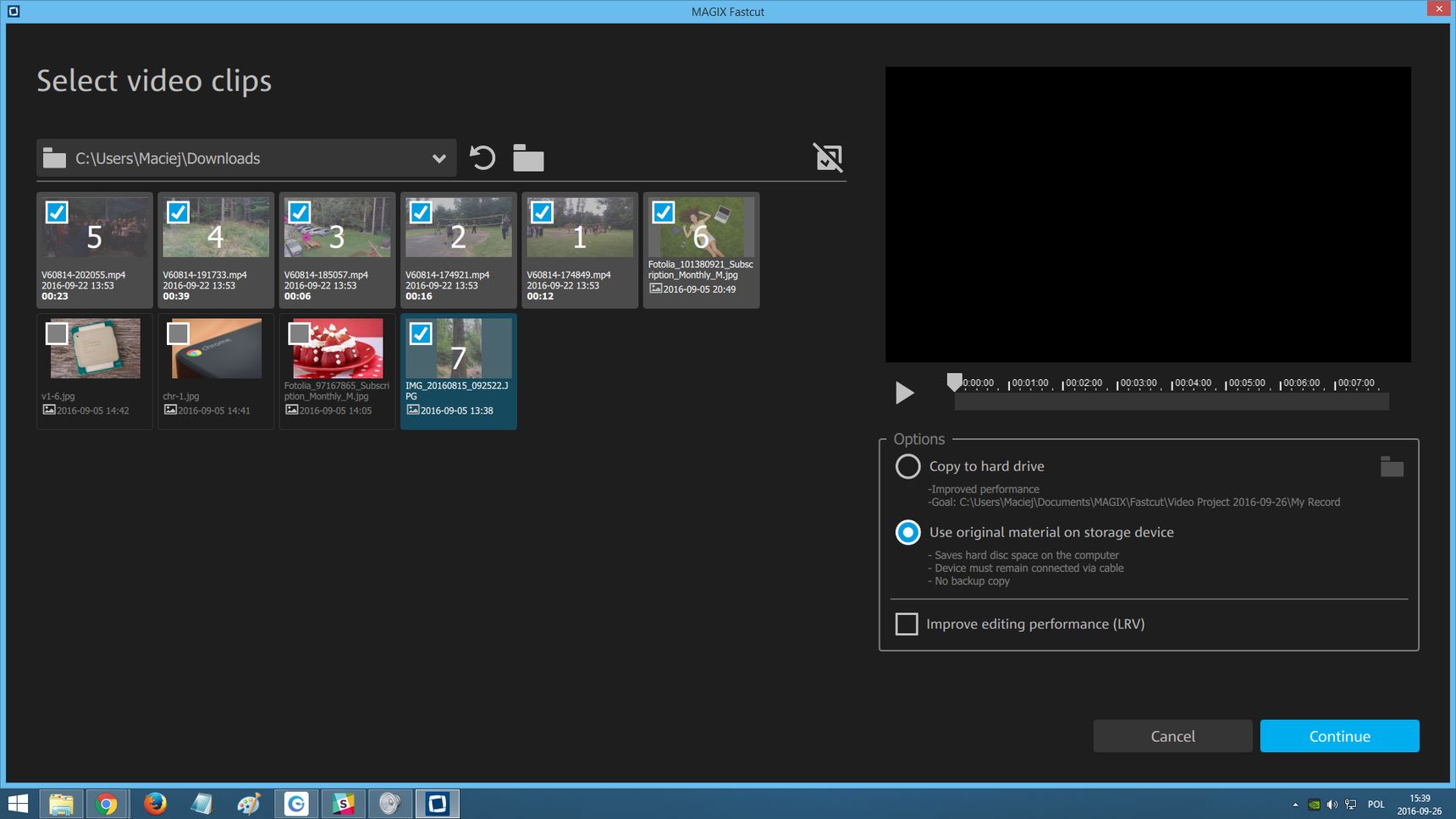The height and width of the screenshot is (819, 1456).
Task: Click the volume icon in system tray
Action: tap(1332, 805)
